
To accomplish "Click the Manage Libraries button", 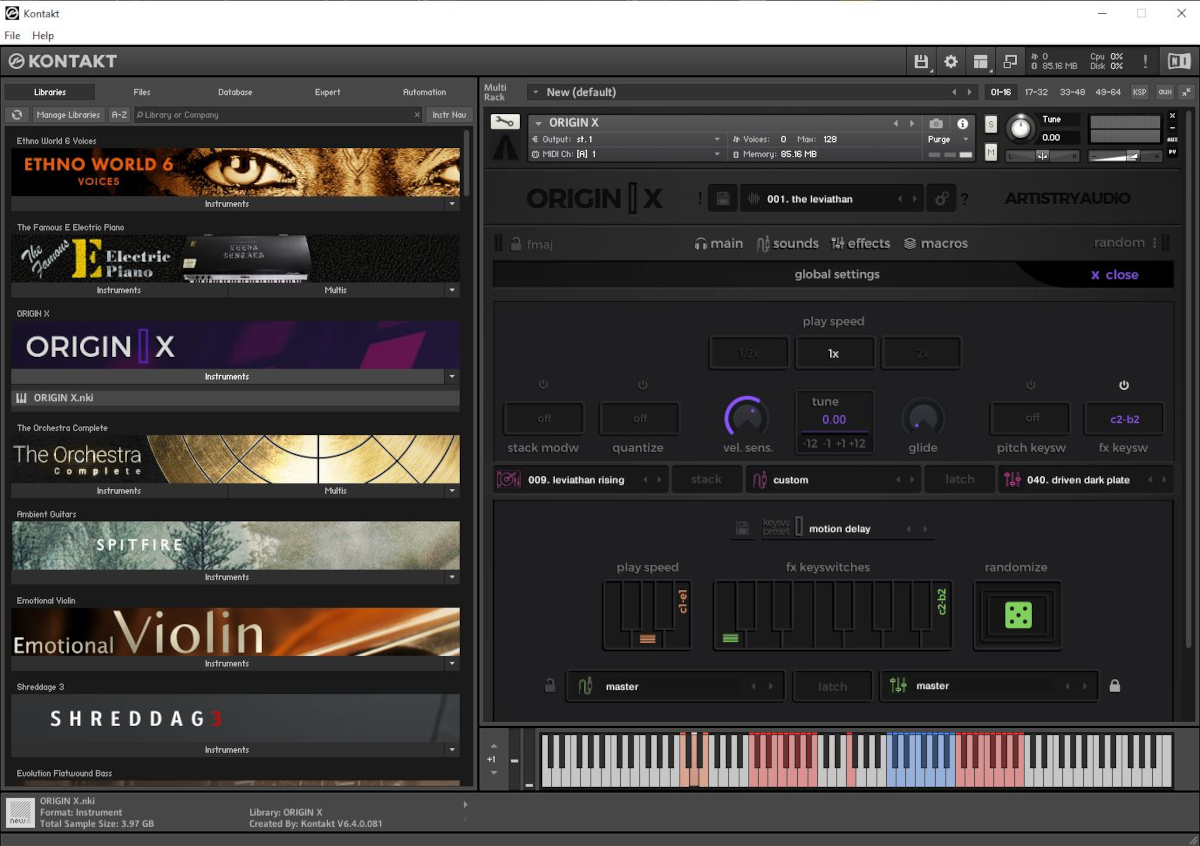I will (x=68, y=115).
